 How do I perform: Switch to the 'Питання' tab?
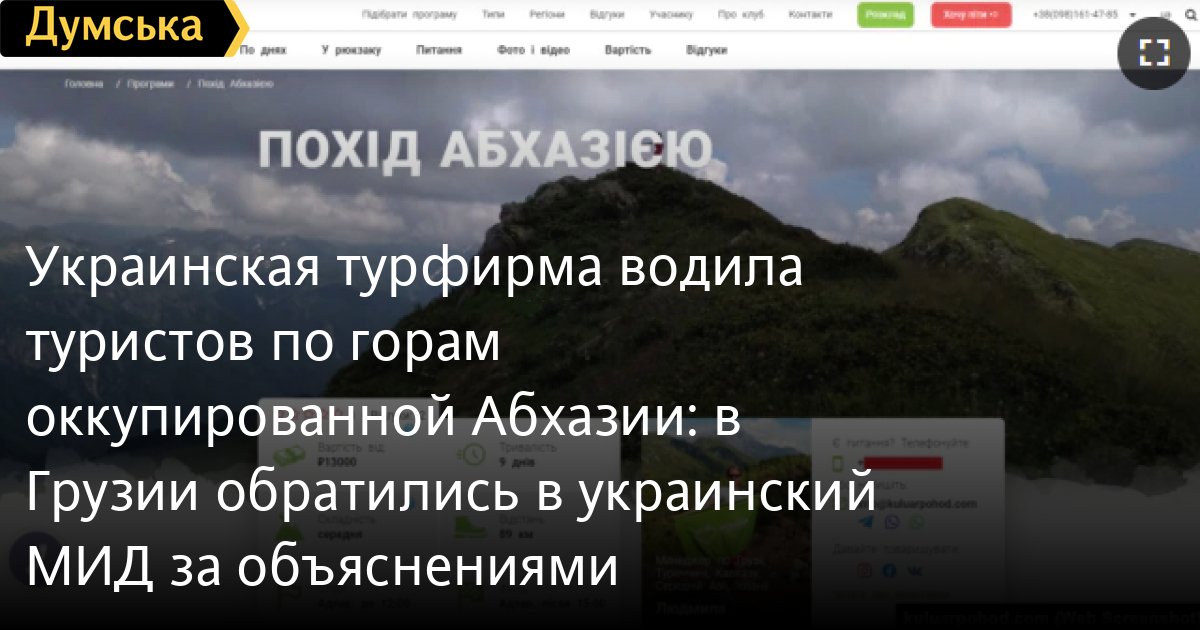(x=439, y=50)
